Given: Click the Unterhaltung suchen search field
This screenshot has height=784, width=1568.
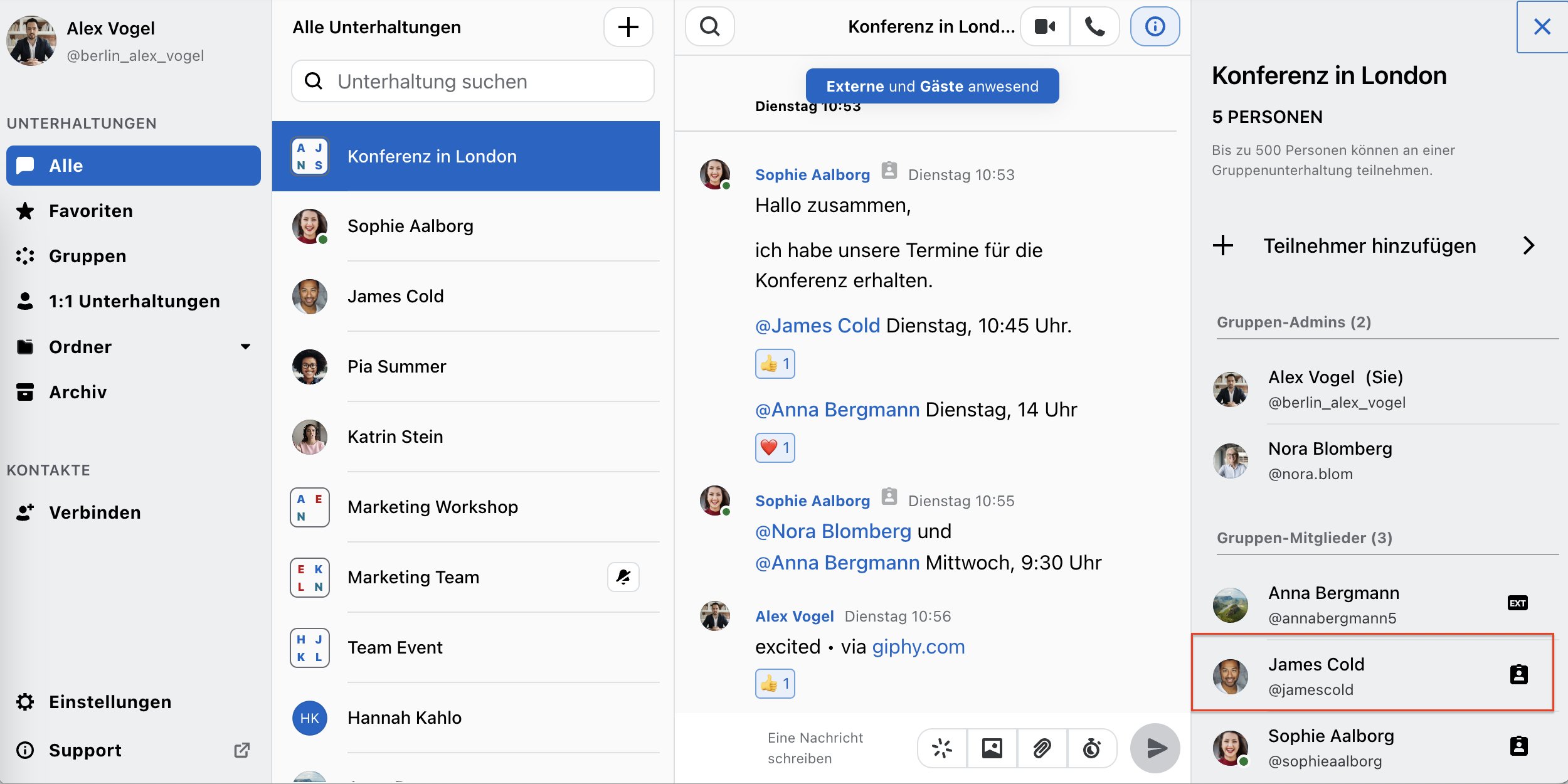Looking at the screenshot, I should pos(472,81).
